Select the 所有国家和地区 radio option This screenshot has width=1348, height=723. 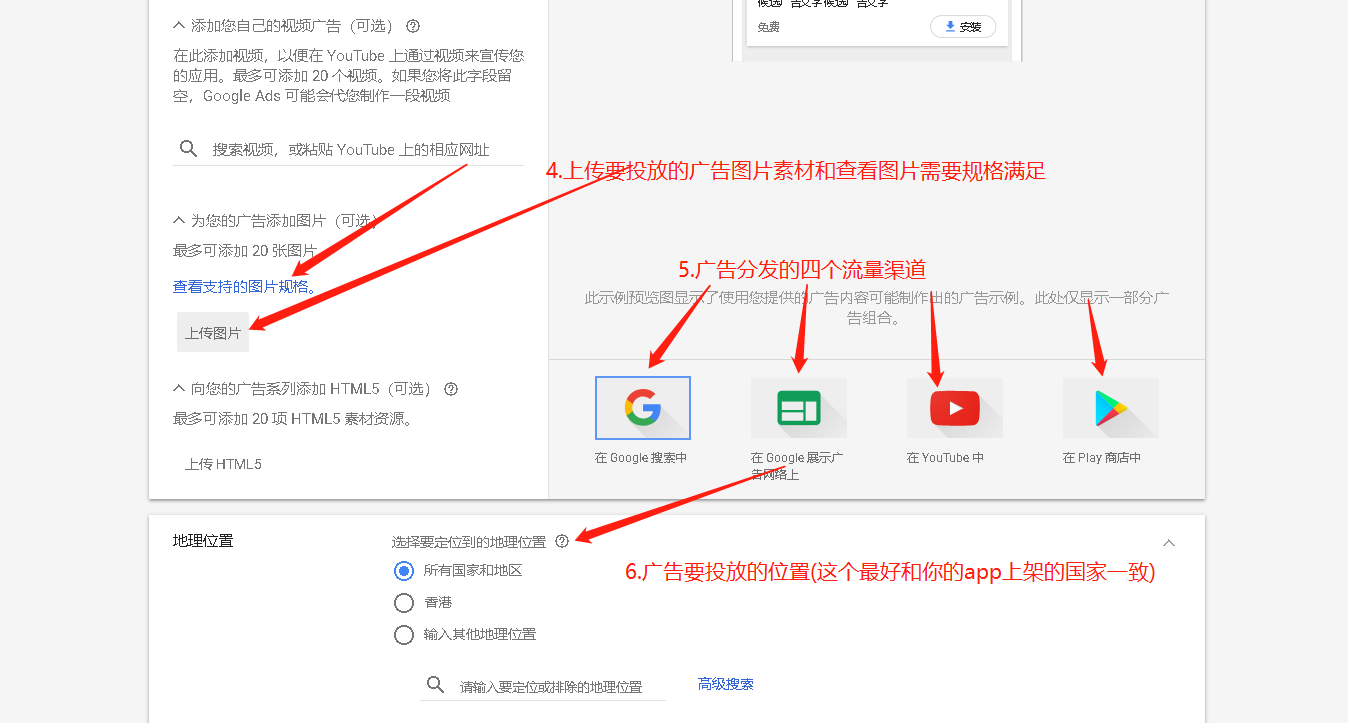point(404,571)
